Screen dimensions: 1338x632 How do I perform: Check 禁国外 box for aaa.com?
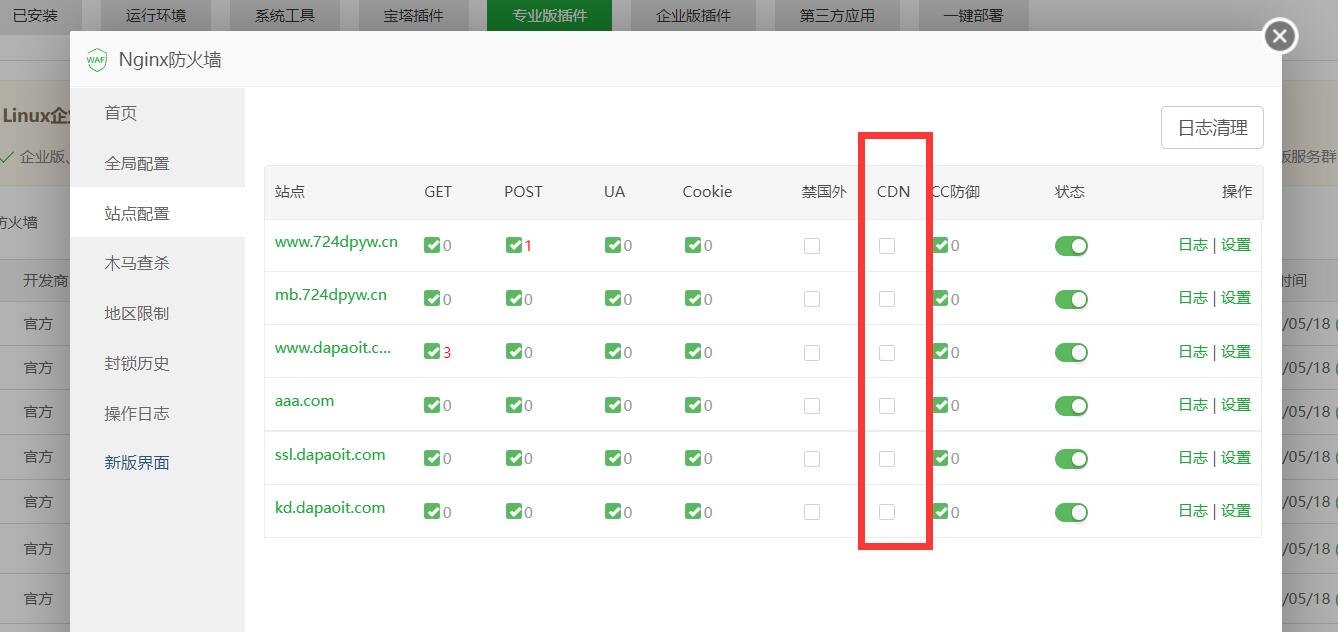click(812, 405)
